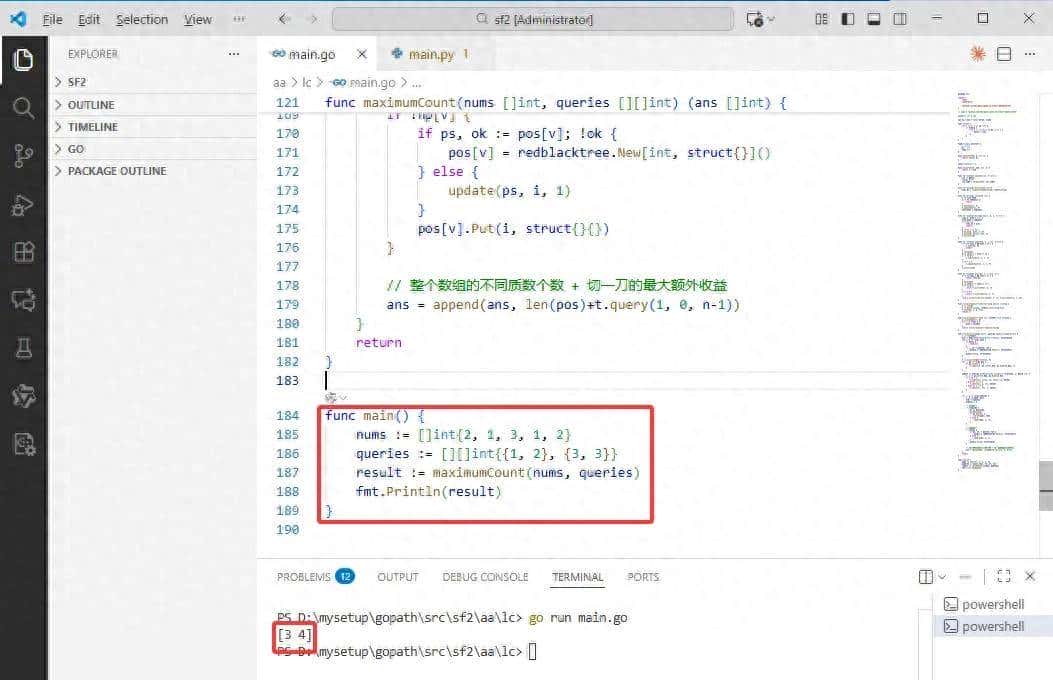This screenshot has width=1053, height=680.
Task: Open the Run and Debug view
Action: pyautogui.click(x=23, y=204)
